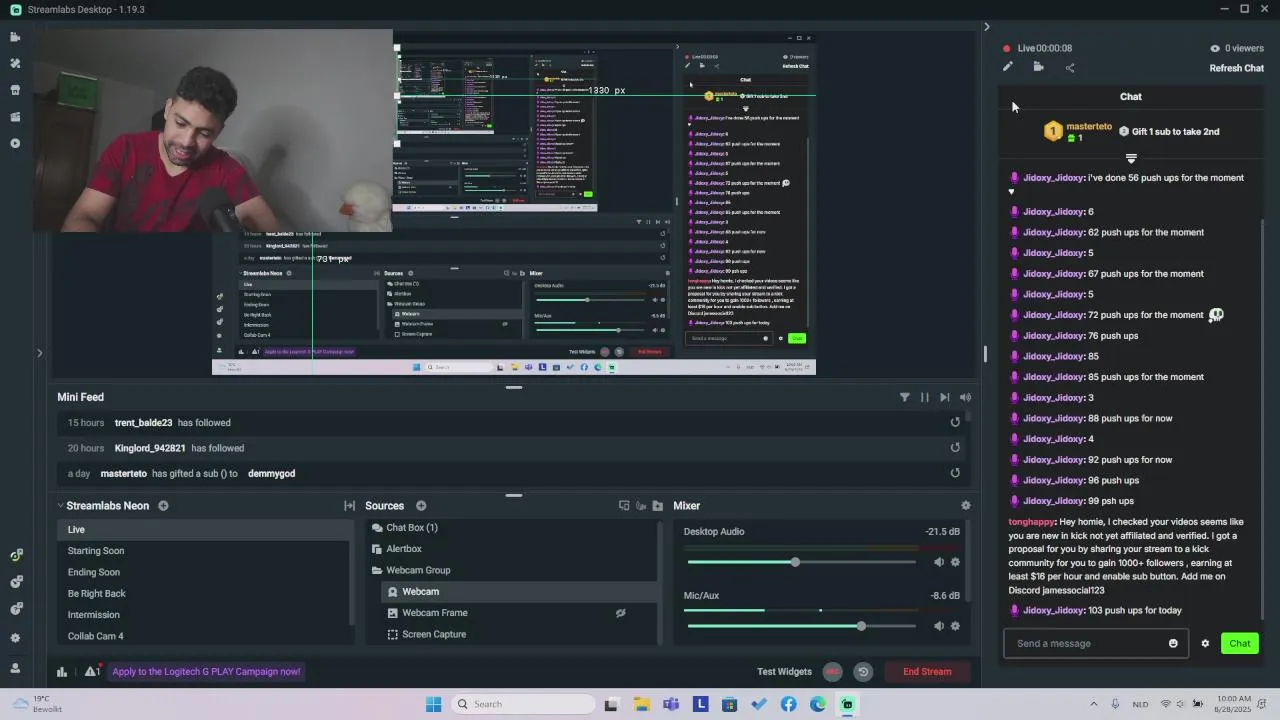
Task: Open Windows Start menu
Action: 433,704
